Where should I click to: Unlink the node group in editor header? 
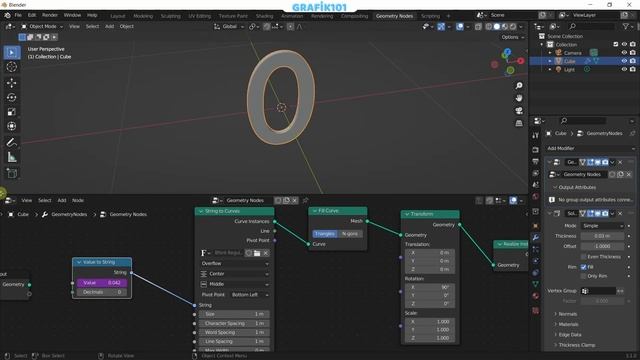point(295,200)
